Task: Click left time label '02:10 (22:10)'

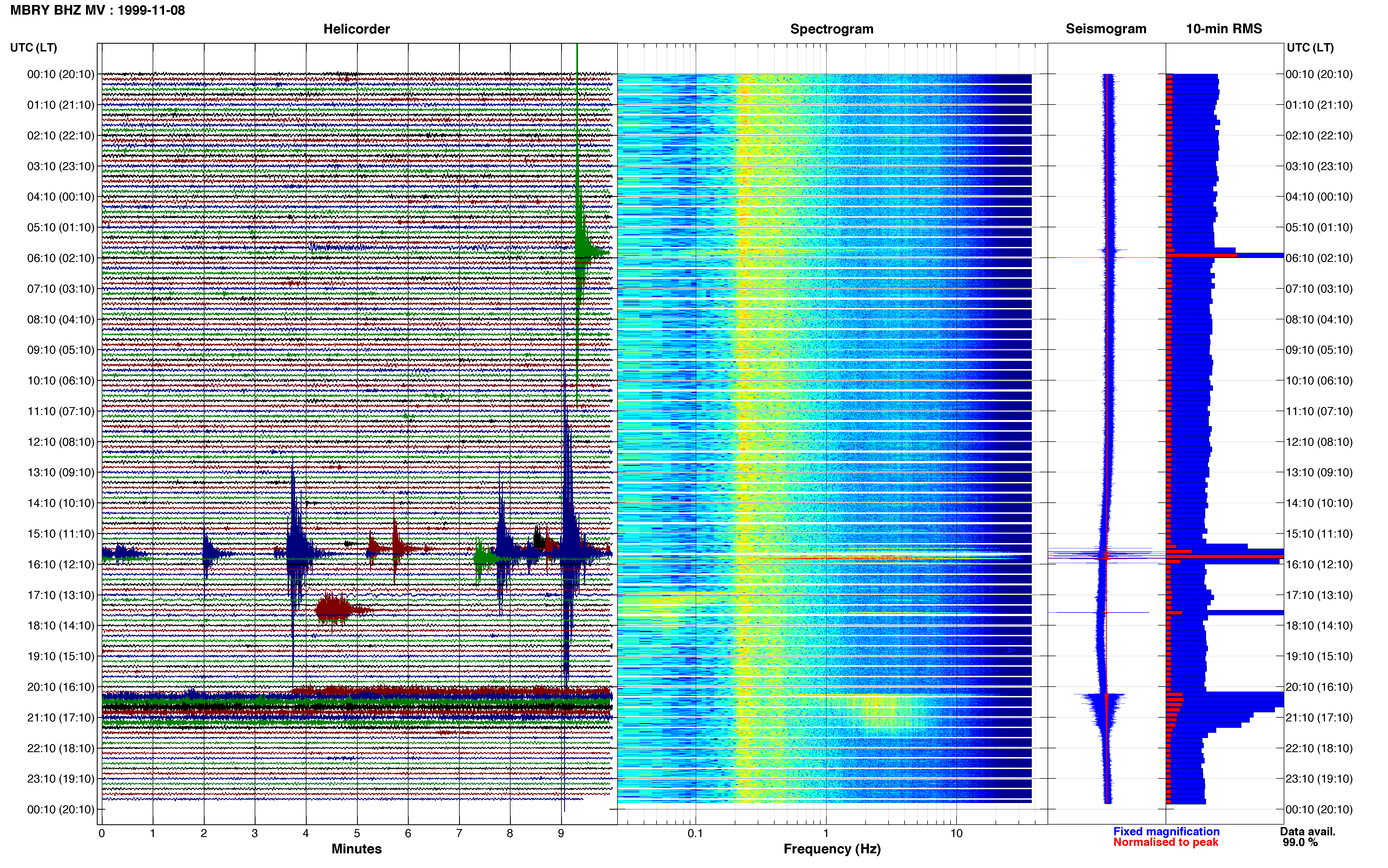Action: 61,135
